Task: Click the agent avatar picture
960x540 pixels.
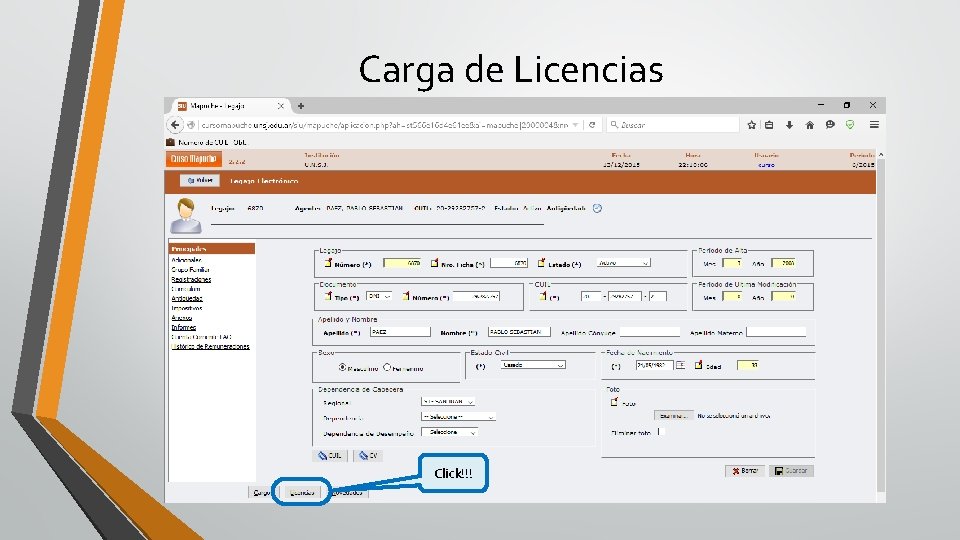Action: pyautogui.click(x=186, y=216)
